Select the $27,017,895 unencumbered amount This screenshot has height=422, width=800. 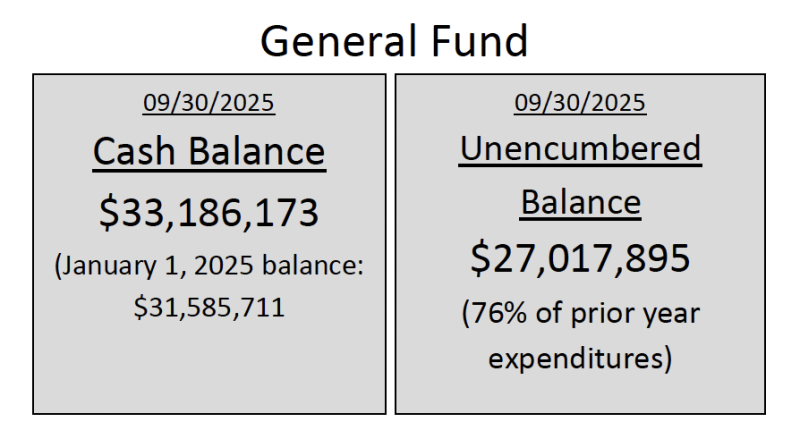point(580,258)
